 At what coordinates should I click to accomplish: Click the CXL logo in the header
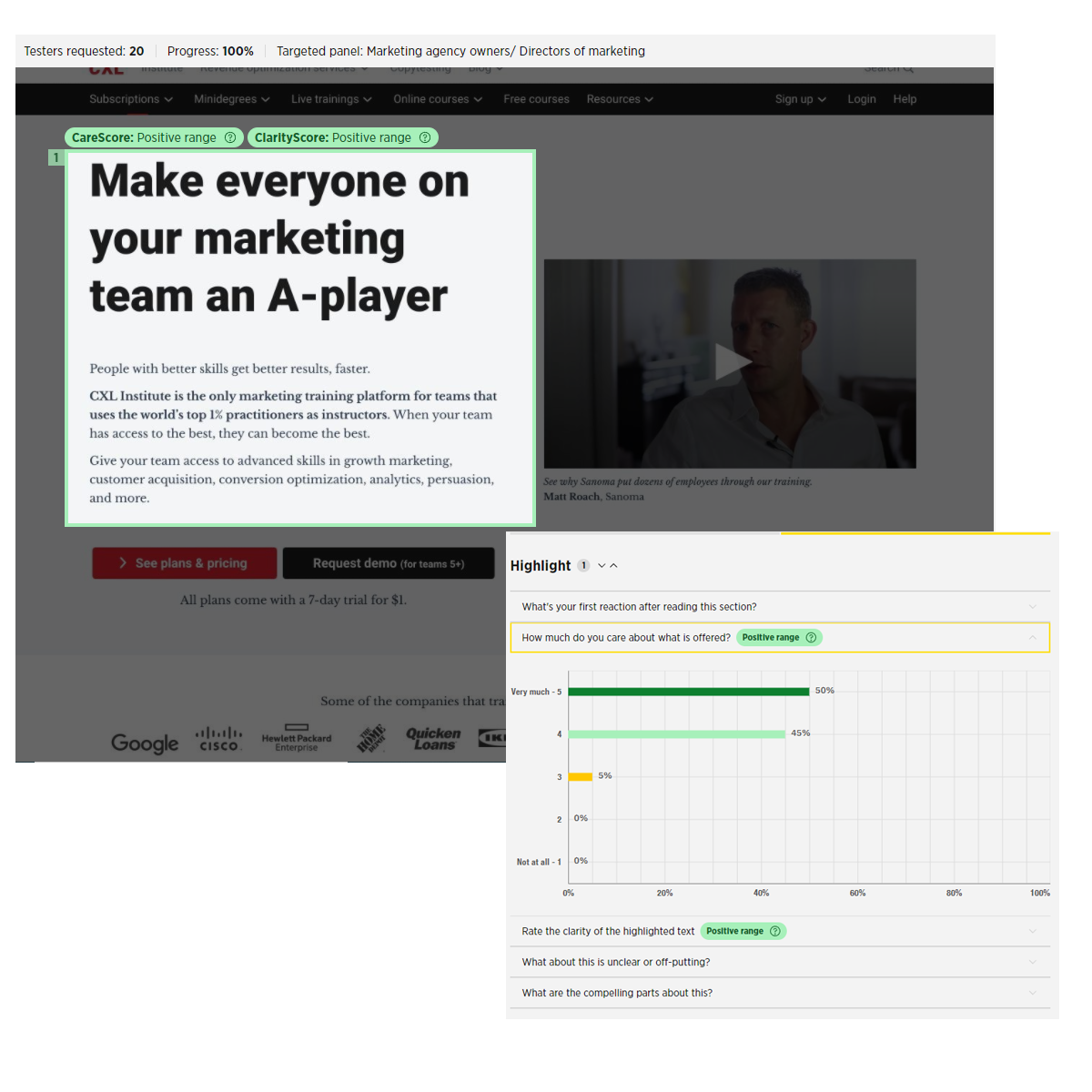click(x=106, y=67)
